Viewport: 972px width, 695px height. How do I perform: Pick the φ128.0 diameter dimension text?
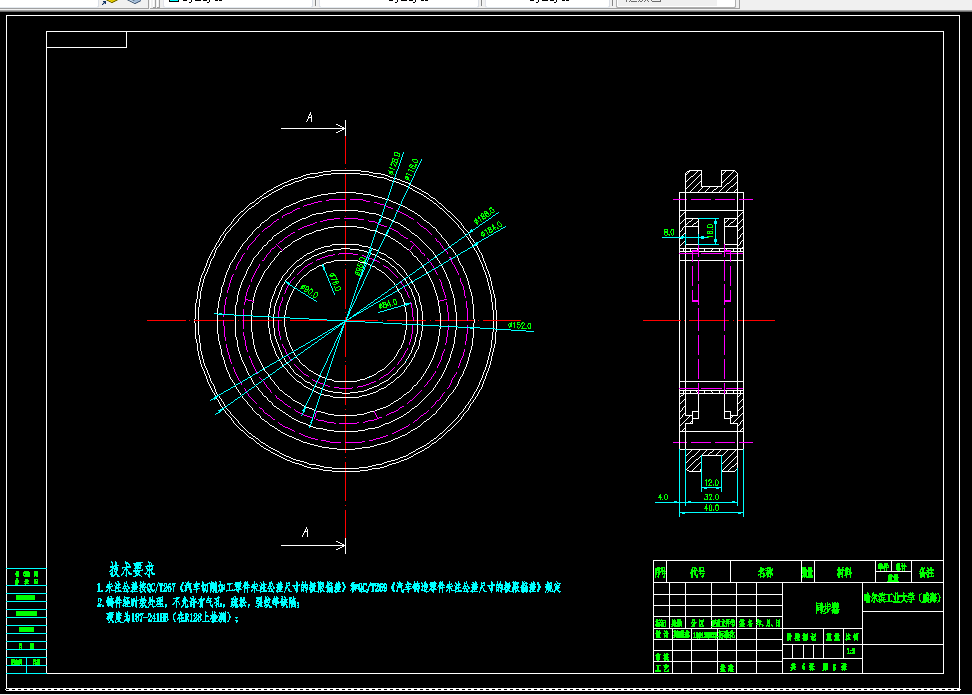[394, 162]
